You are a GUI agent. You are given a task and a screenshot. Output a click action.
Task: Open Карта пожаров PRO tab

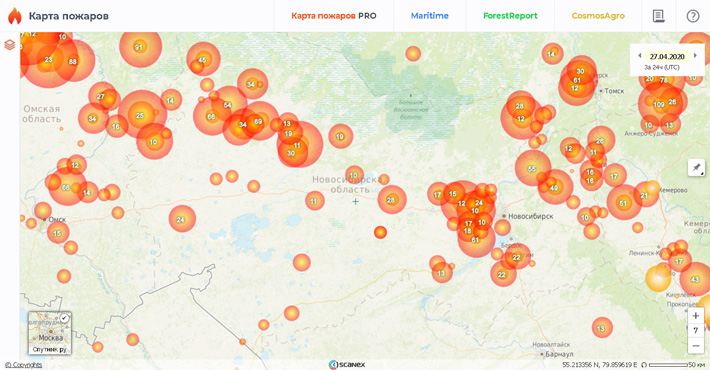pos(334,16)
